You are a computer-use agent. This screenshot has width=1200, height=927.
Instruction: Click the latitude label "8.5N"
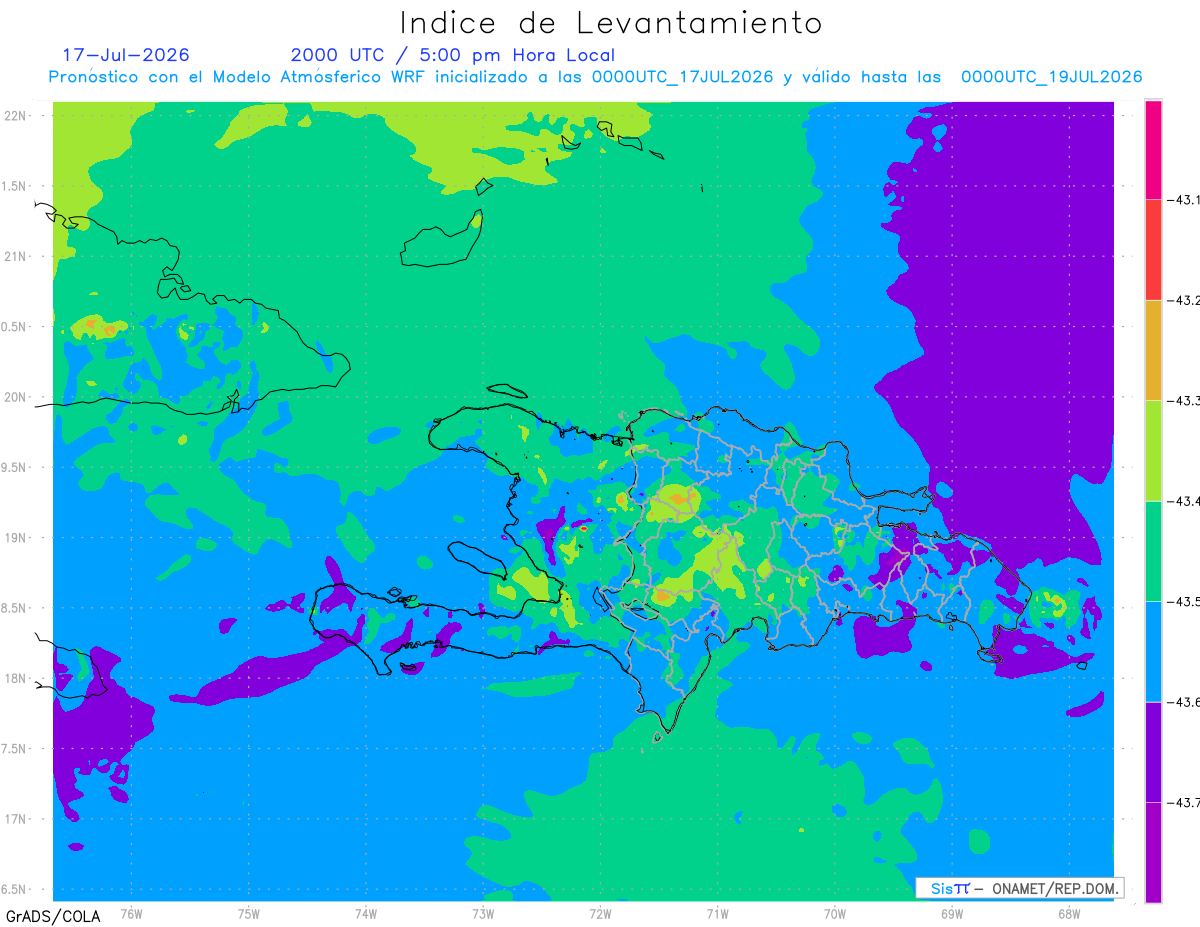coord(13,608)
